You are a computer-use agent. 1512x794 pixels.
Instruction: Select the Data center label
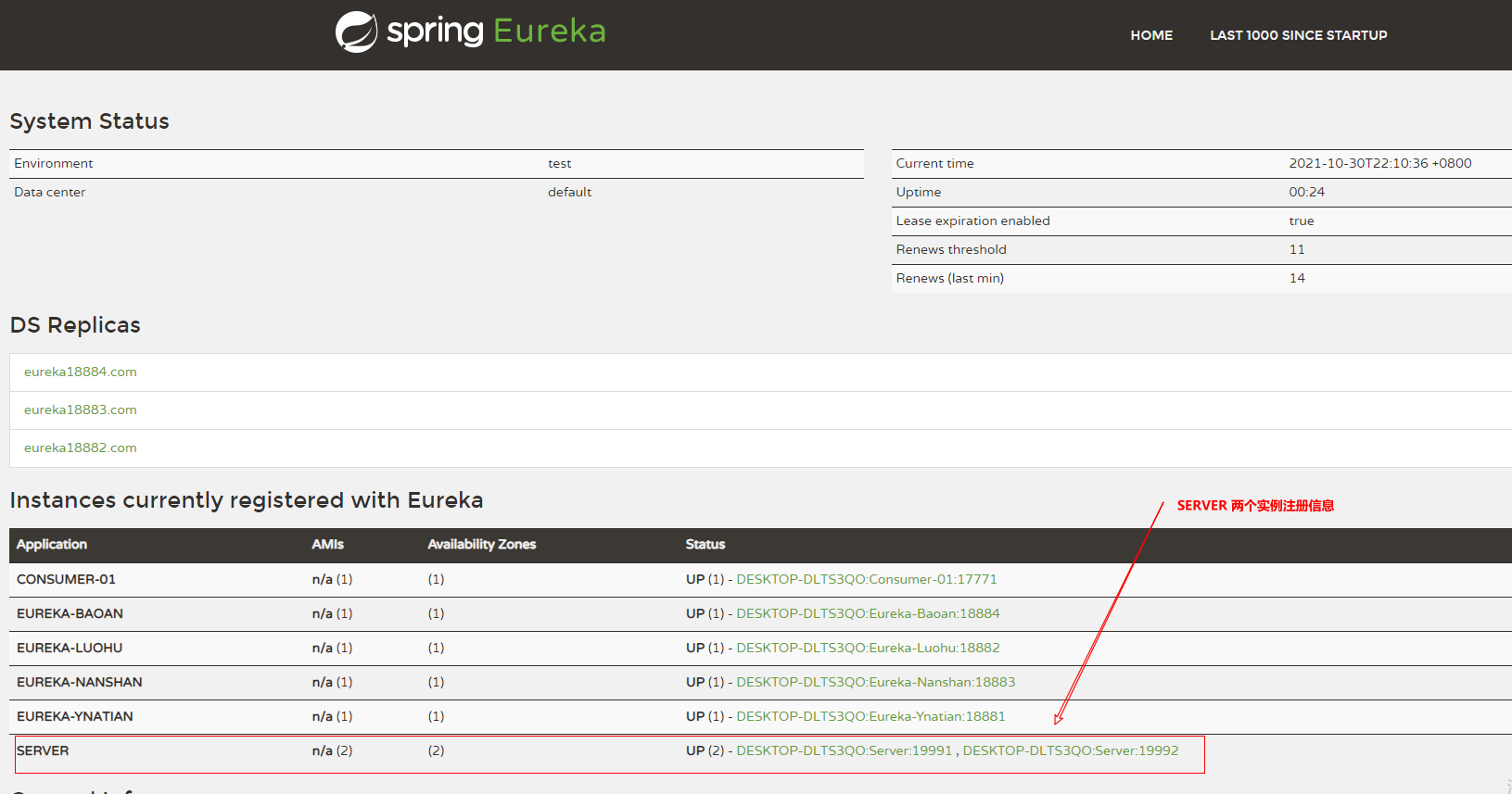(x=50, y=192)
